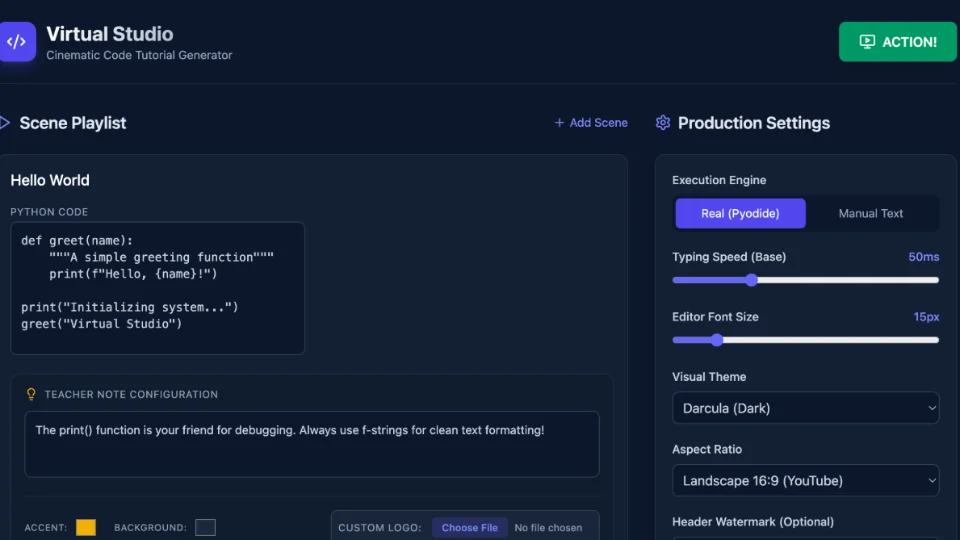The image size is (960, 540).
Task: Click the Virtual Studio code logo icon
Action: click(17, 42)
